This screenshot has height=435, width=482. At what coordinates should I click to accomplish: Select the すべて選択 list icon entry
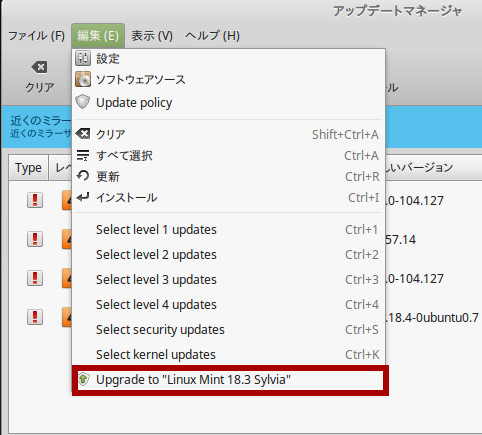coord(83,155)
